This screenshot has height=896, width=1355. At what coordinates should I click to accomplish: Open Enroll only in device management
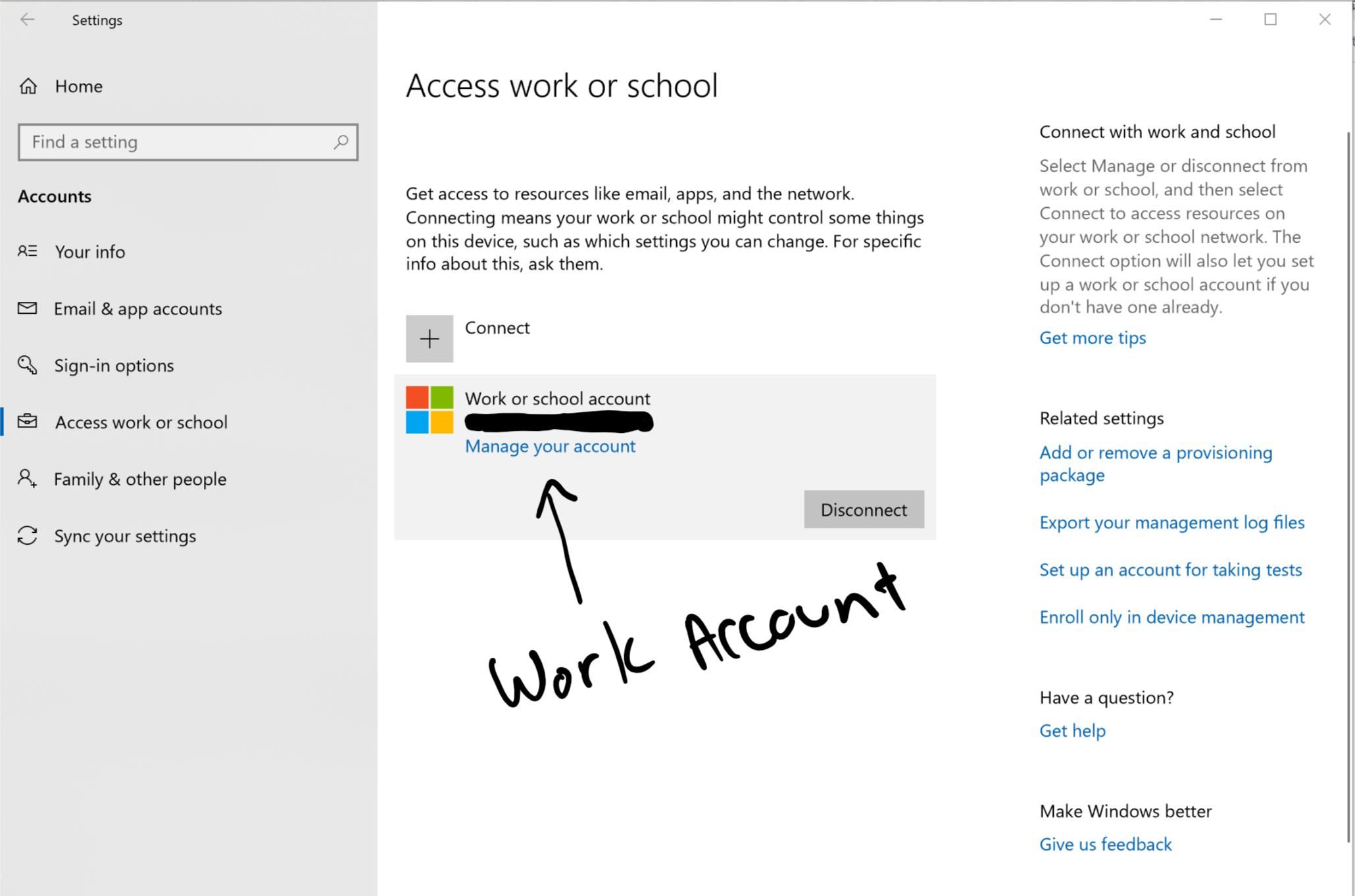pos(1171,617)
